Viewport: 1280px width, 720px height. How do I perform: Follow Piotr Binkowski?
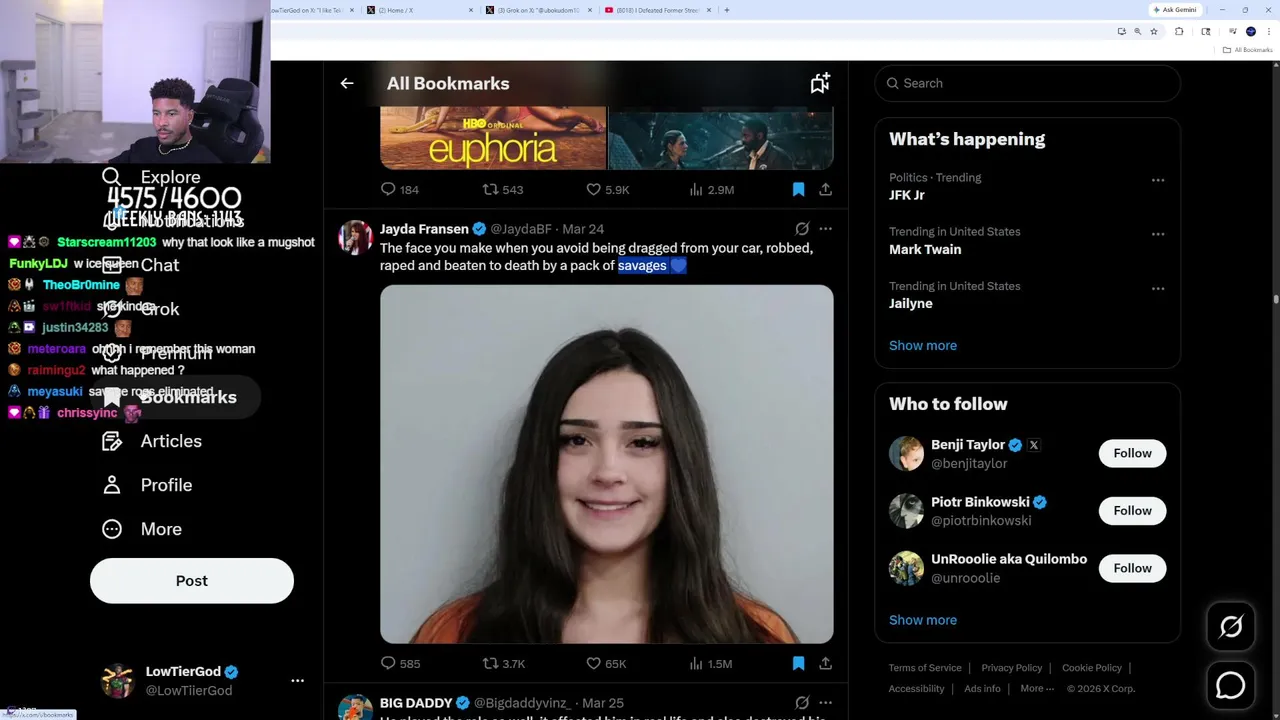pos(1132,511)
